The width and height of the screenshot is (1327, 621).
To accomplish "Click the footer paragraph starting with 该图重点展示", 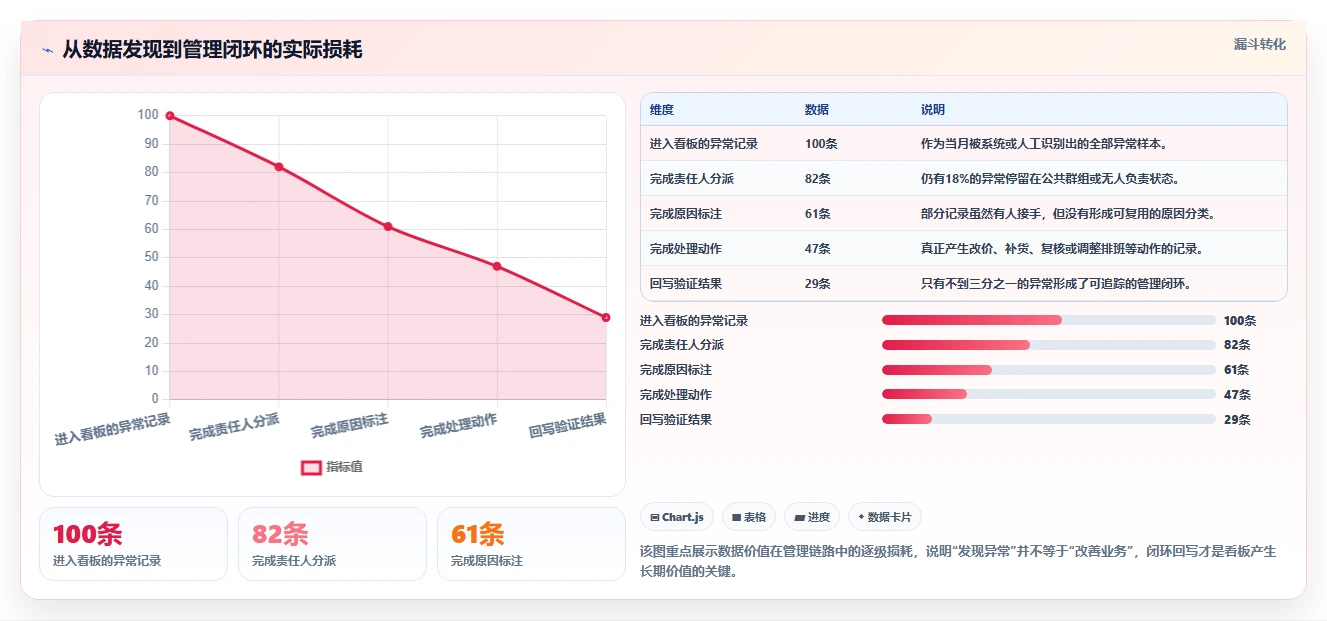I will click(x=958, y=562).
